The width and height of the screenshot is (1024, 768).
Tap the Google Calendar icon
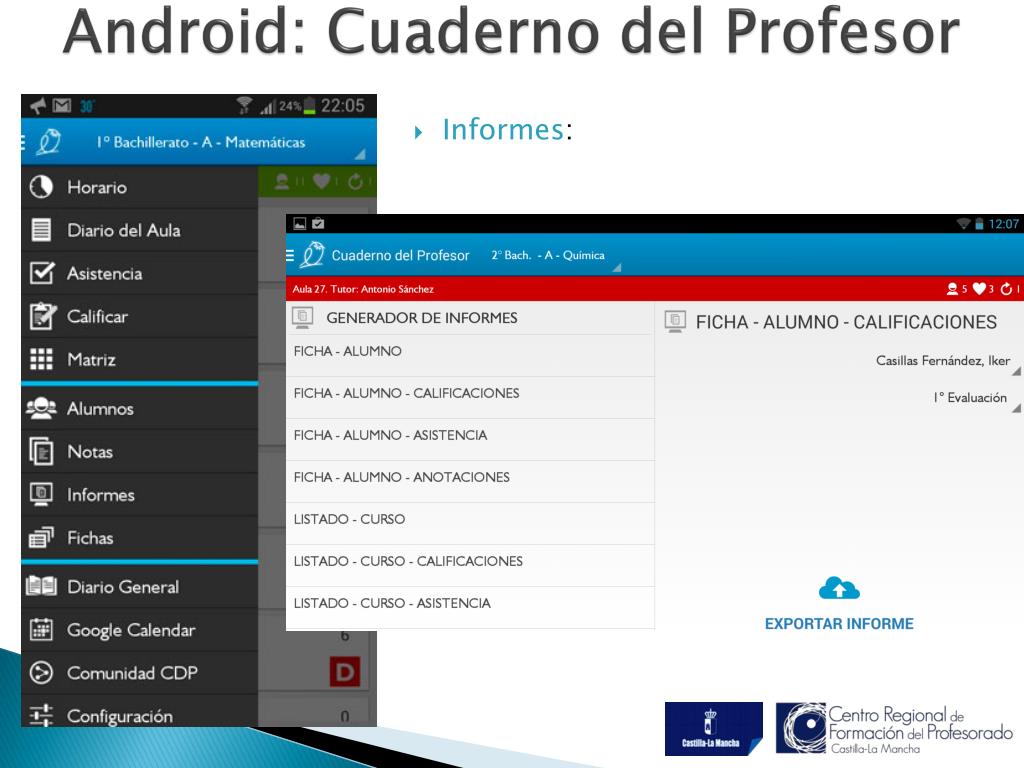[41, 630]
